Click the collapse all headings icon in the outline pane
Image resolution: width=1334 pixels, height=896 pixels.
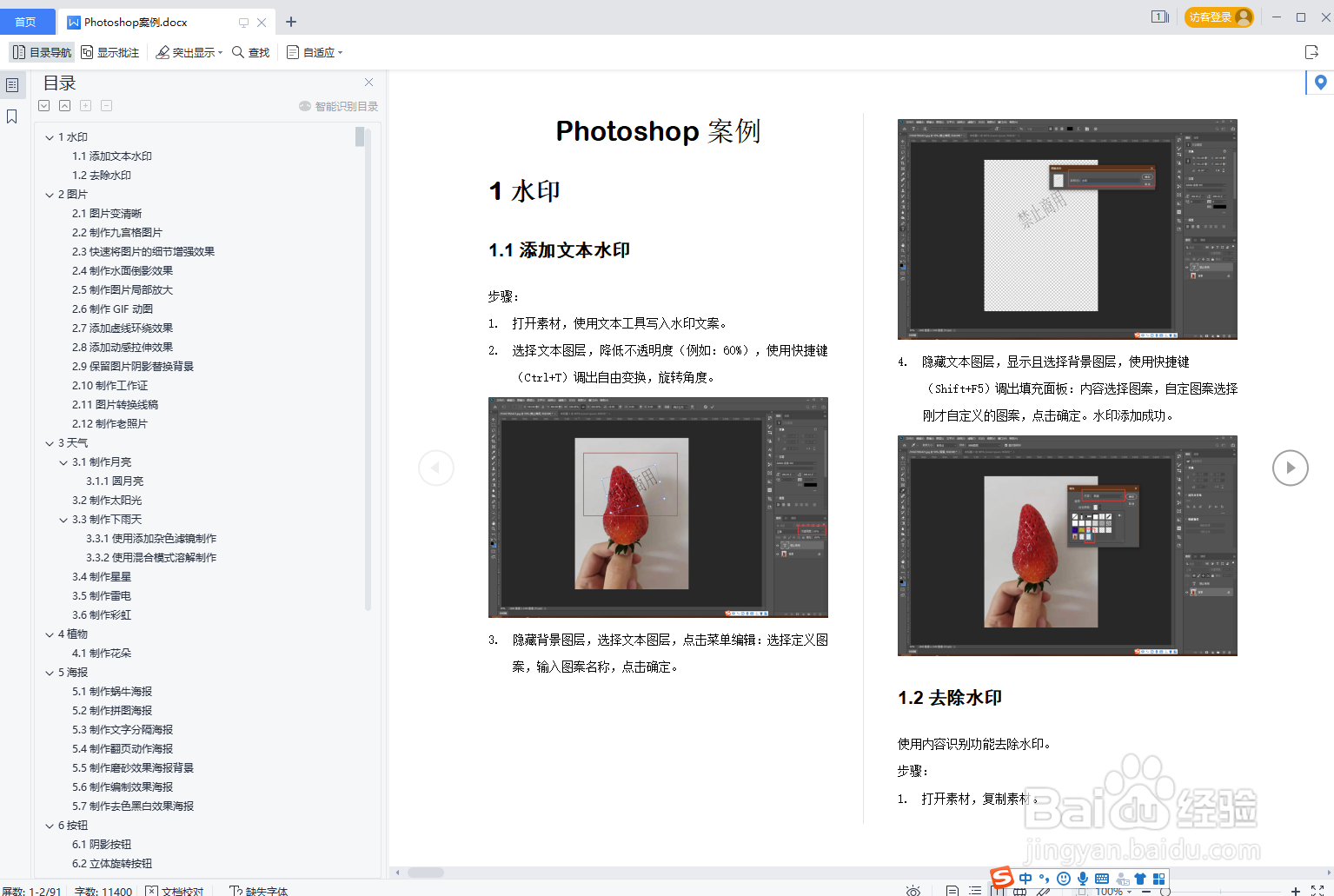[65, 106]
